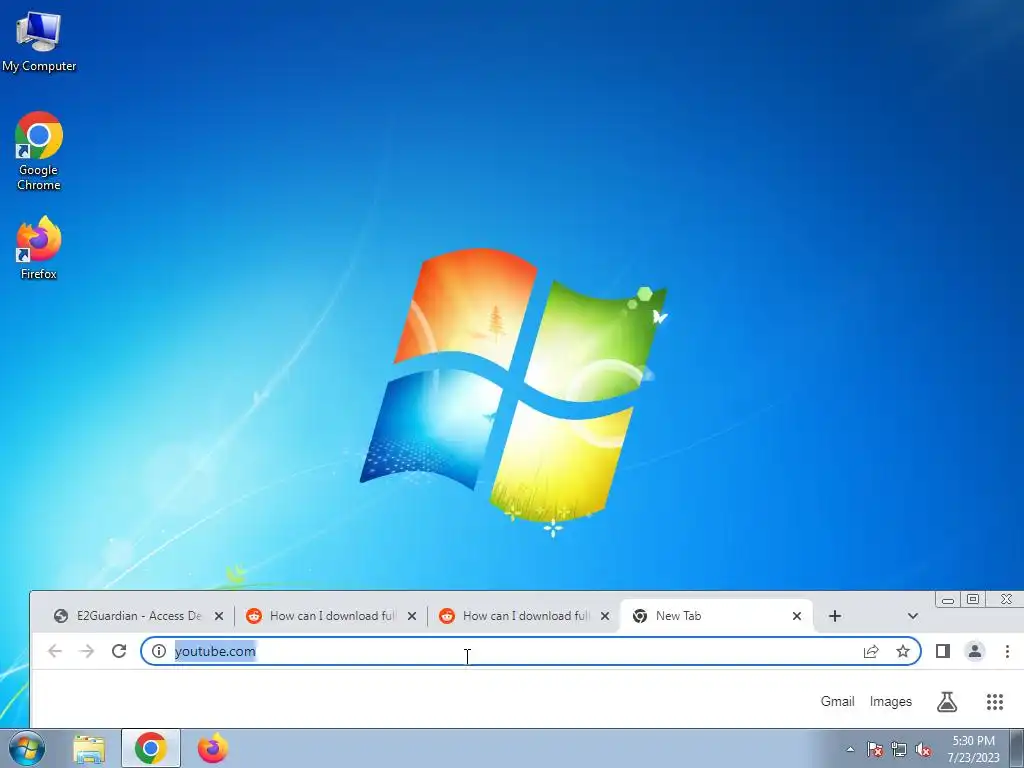Open Images link
Viewport: 1024px width, 768px height.
click(x=891, y=701)
